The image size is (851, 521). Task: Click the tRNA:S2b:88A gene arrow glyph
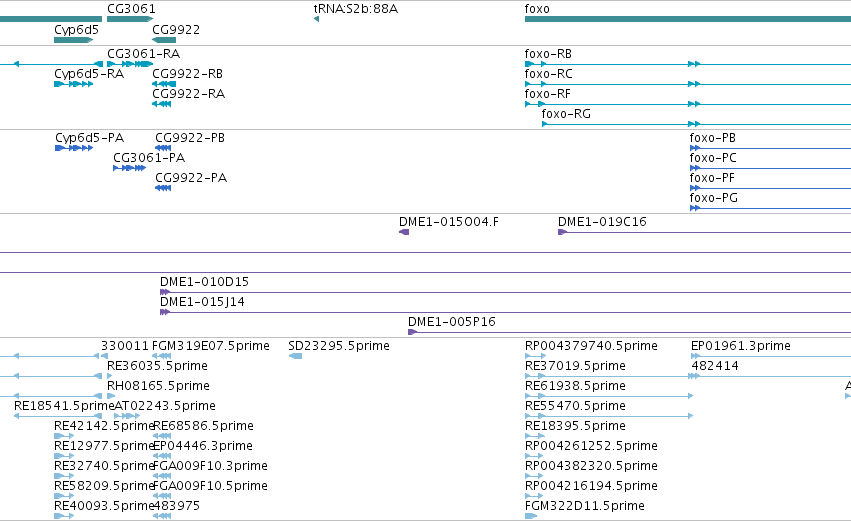click(x=316, y=20)
